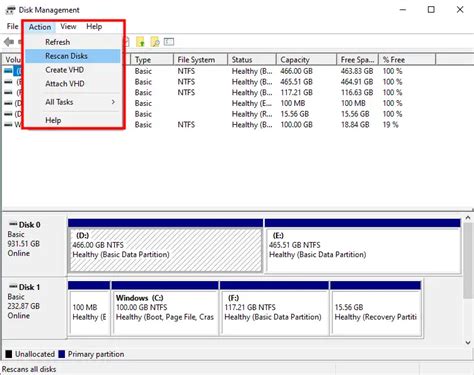
Task: Sort by Capacity column header
Action: click(x=306, y=60)
